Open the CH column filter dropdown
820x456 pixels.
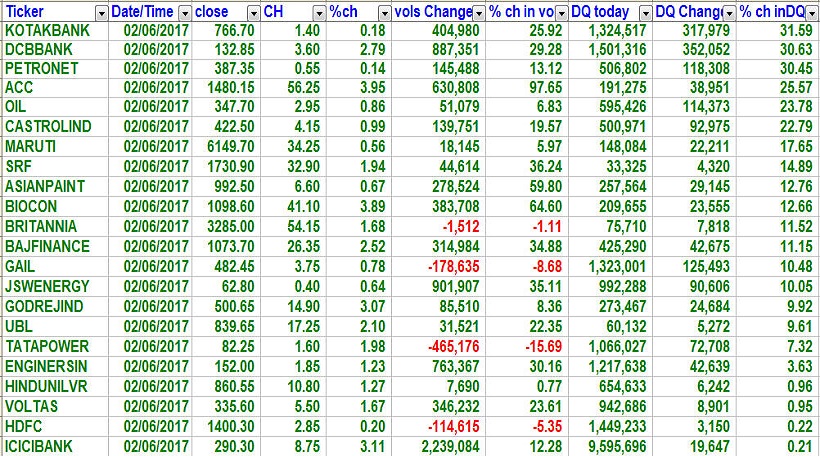coord(318,13)
